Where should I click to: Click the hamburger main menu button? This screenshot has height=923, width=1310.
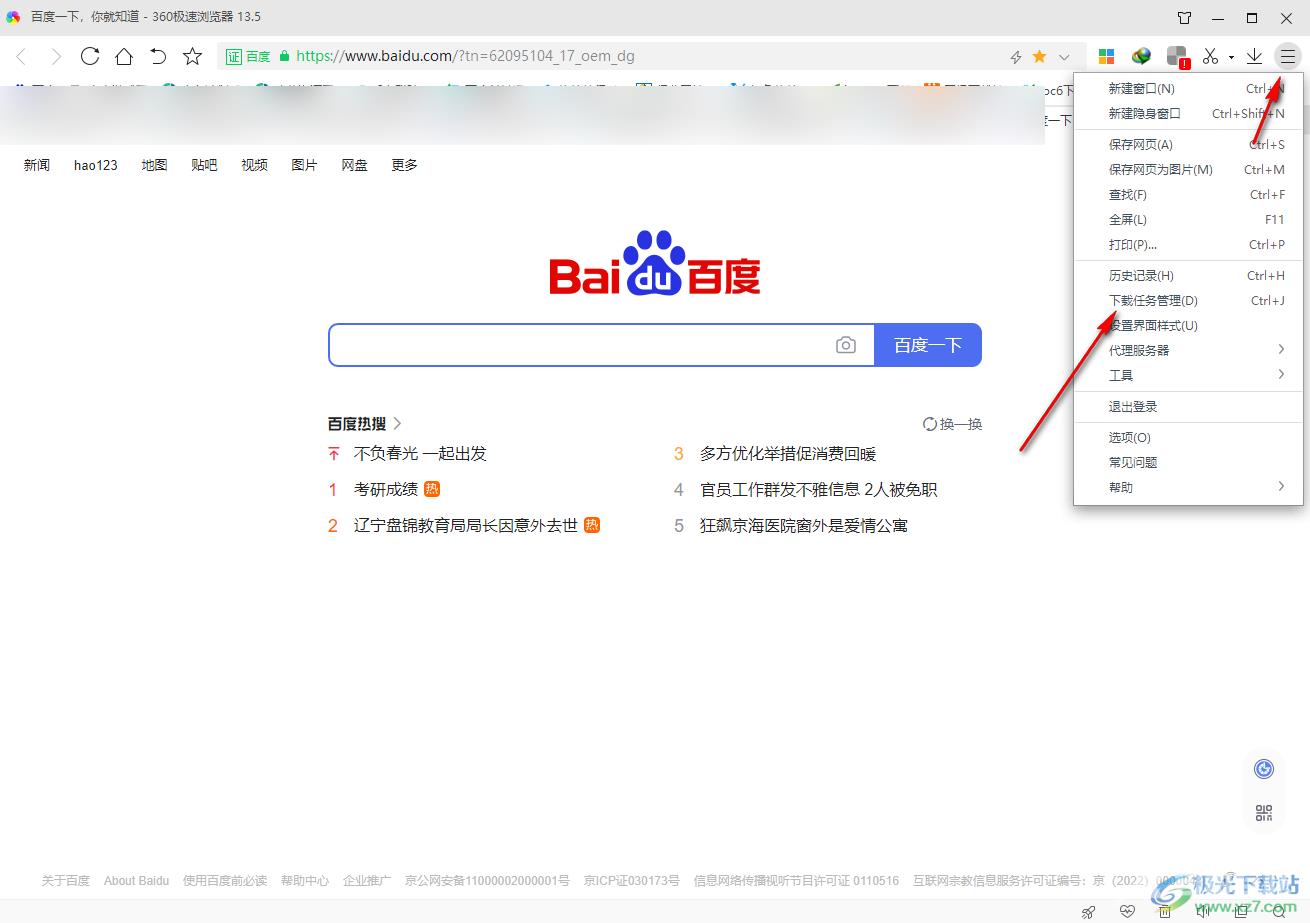tap(1288, 56)
